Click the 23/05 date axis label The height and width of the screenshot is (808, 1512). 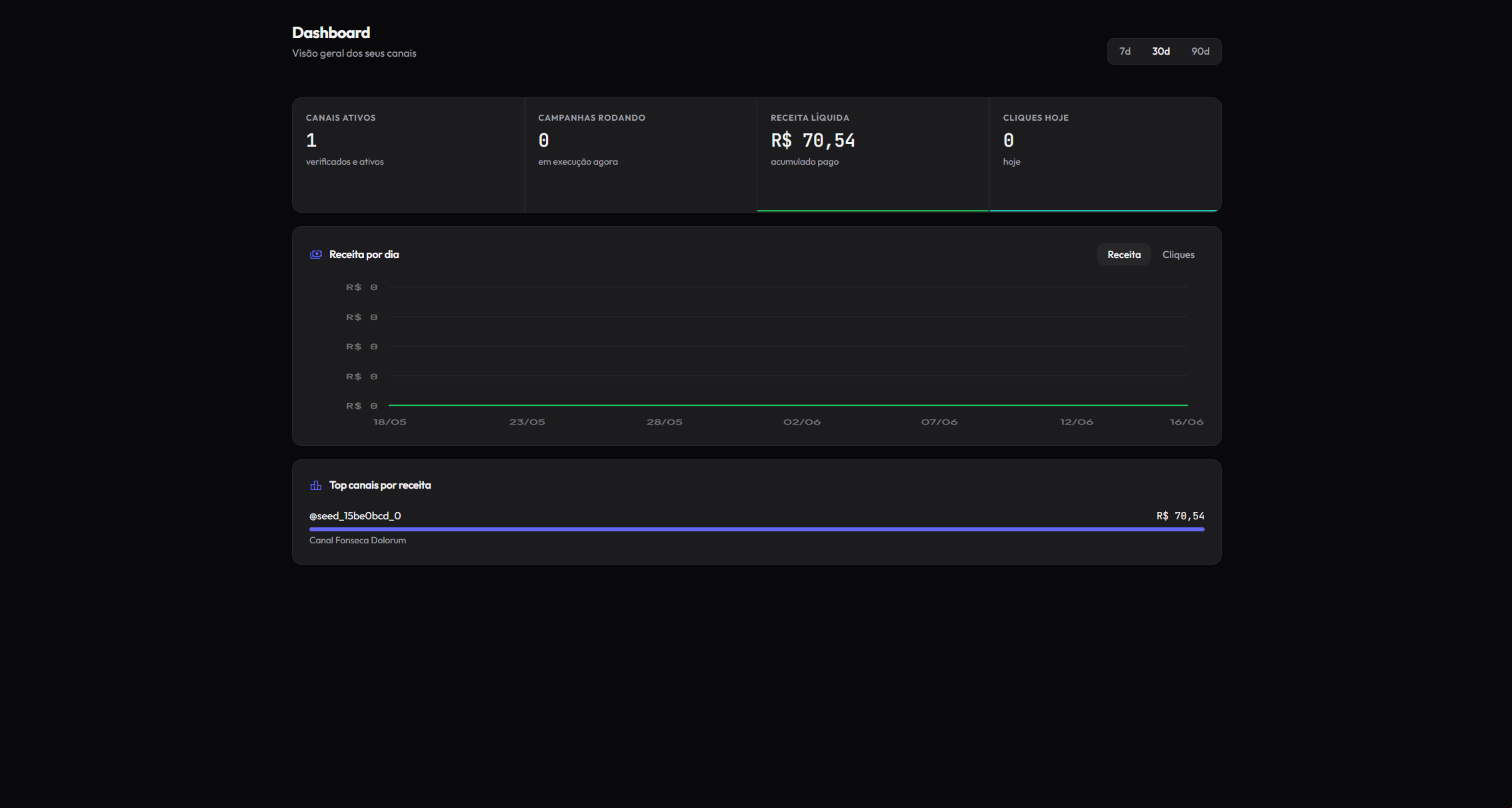tap(527, 422)
